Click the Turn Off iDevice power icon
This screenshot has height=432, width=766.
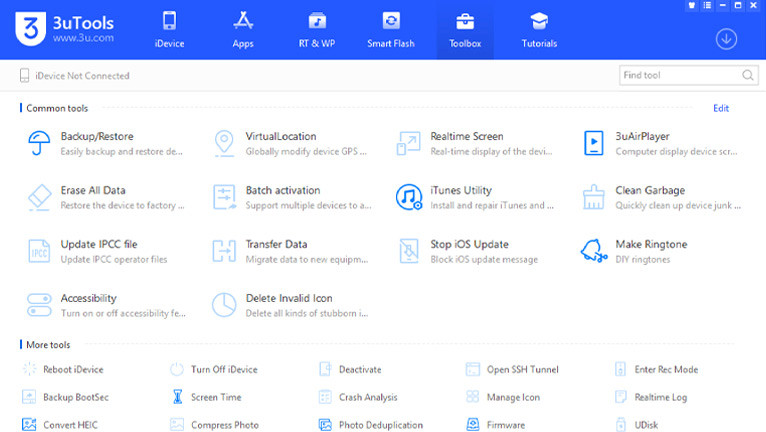177,369
